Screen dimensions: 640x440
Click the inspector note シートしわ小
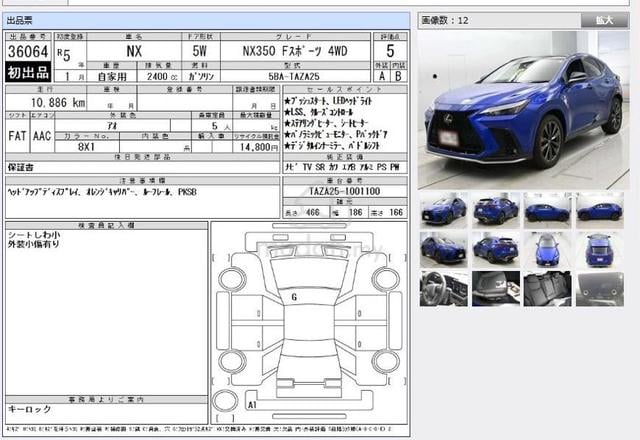click(x=34, y=235)
